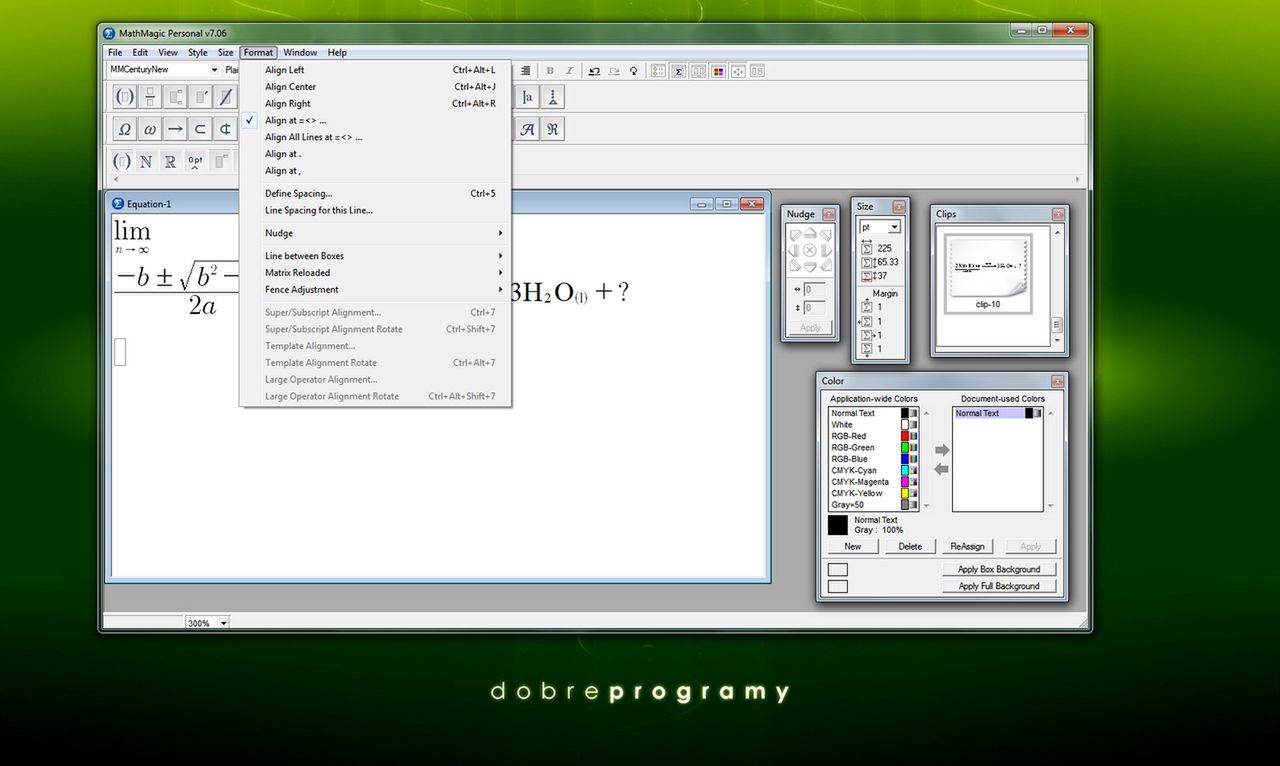Expand the Matrix Reloaded submenu
The width and height of the screenshot is (1280, 766).
click(x=375, y=273)
